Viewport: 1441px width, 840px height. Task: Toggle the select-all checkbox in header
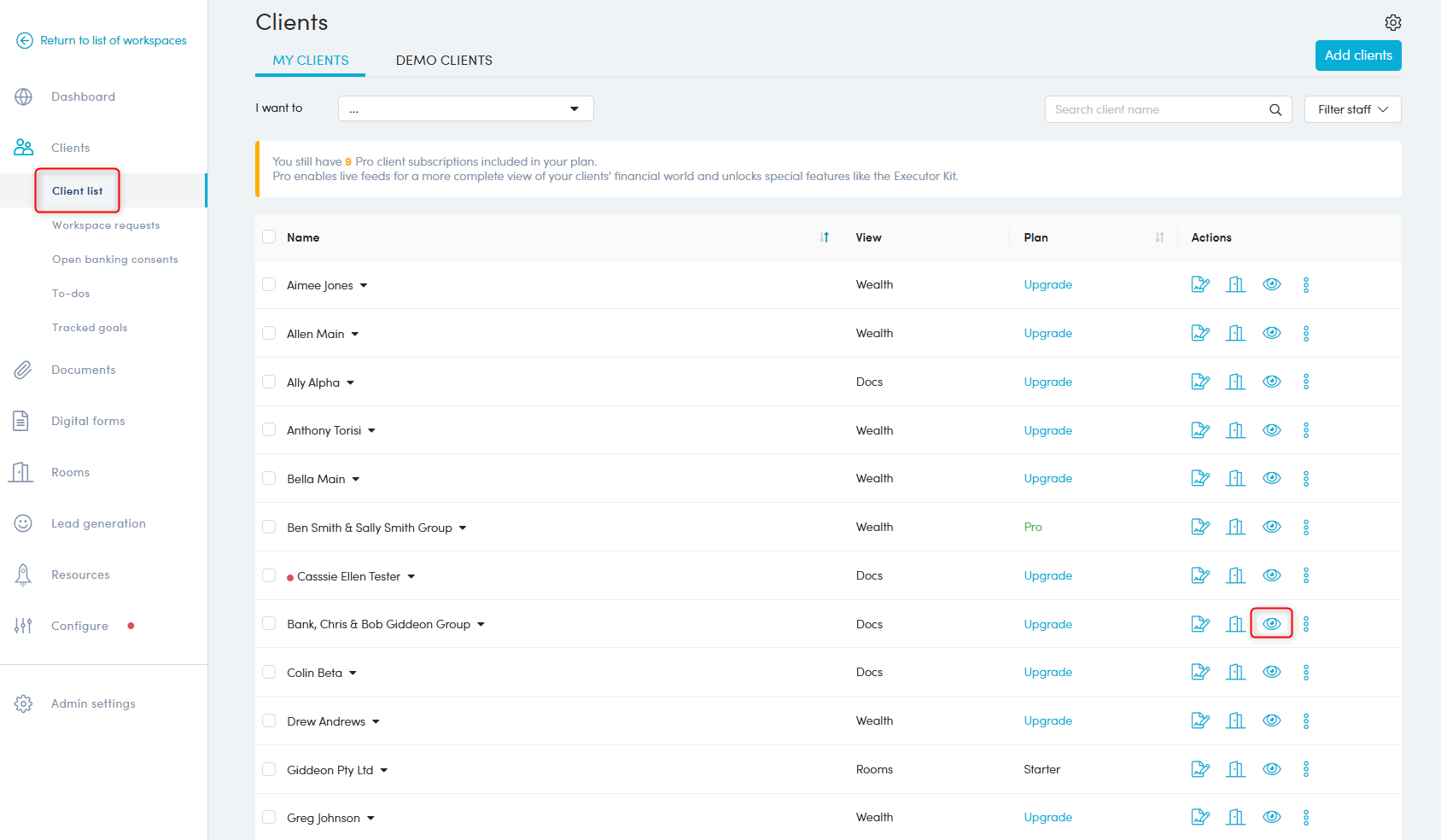click(x=269, y=236)
